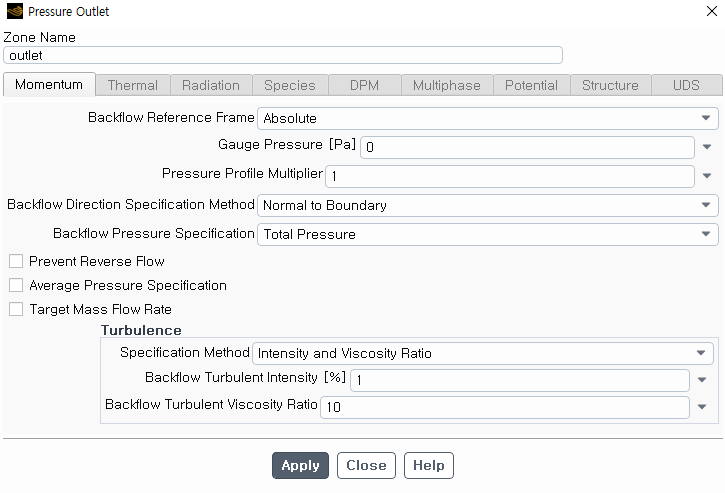This screenshot has width=725, height=493.
Task: Click Pressure Profile Multiplier dropdown arrow
Action: (707, 176)
